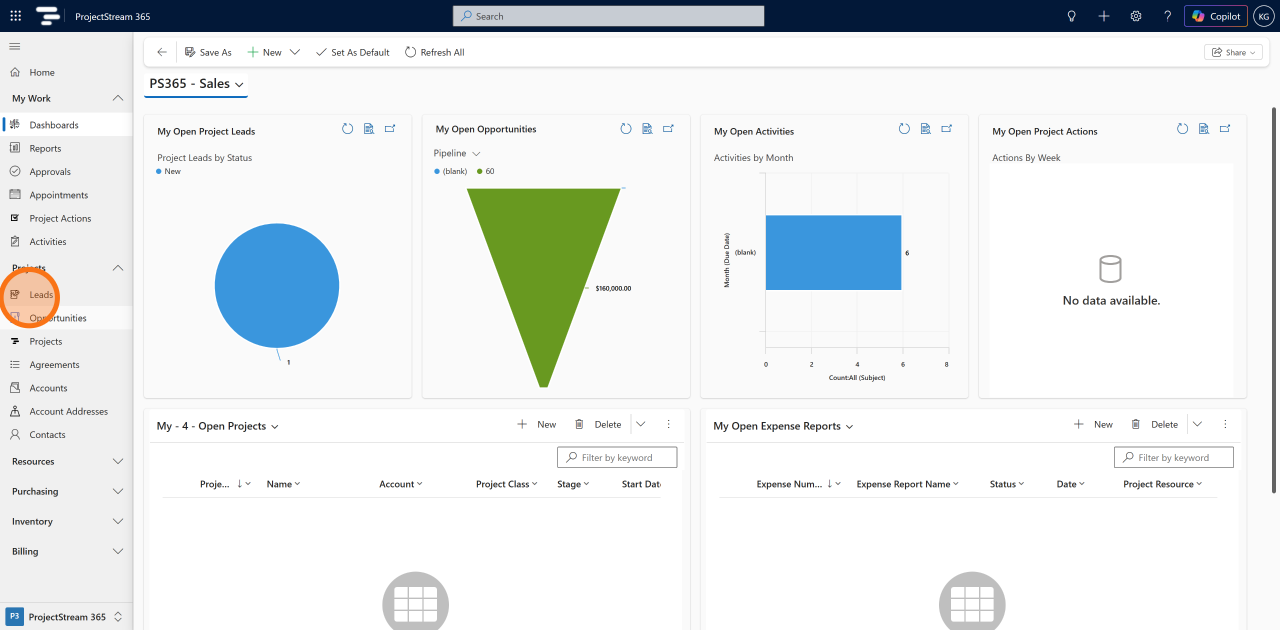
Task: Open the app launcher waffle menu
Action: (15, 16)
